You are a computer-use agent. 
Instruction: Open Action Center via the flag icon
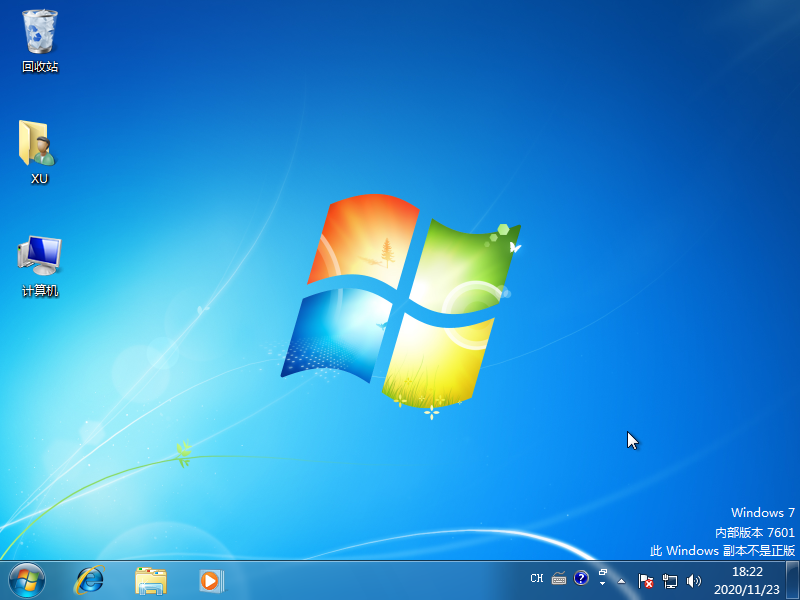[x=645, y=580]
